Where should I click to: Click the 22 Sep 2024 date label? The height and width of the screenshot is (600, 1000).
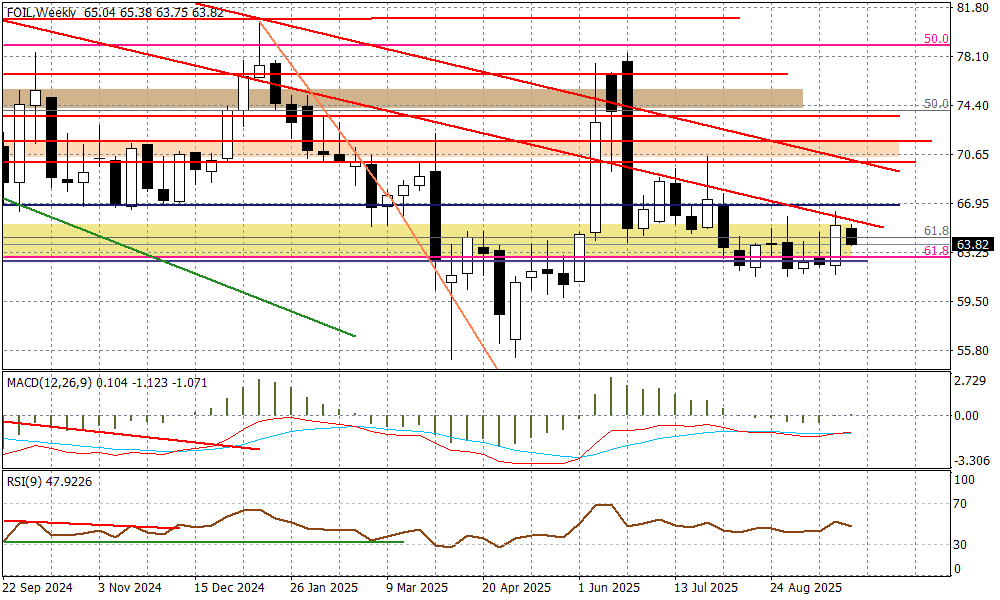coord(38,587)
